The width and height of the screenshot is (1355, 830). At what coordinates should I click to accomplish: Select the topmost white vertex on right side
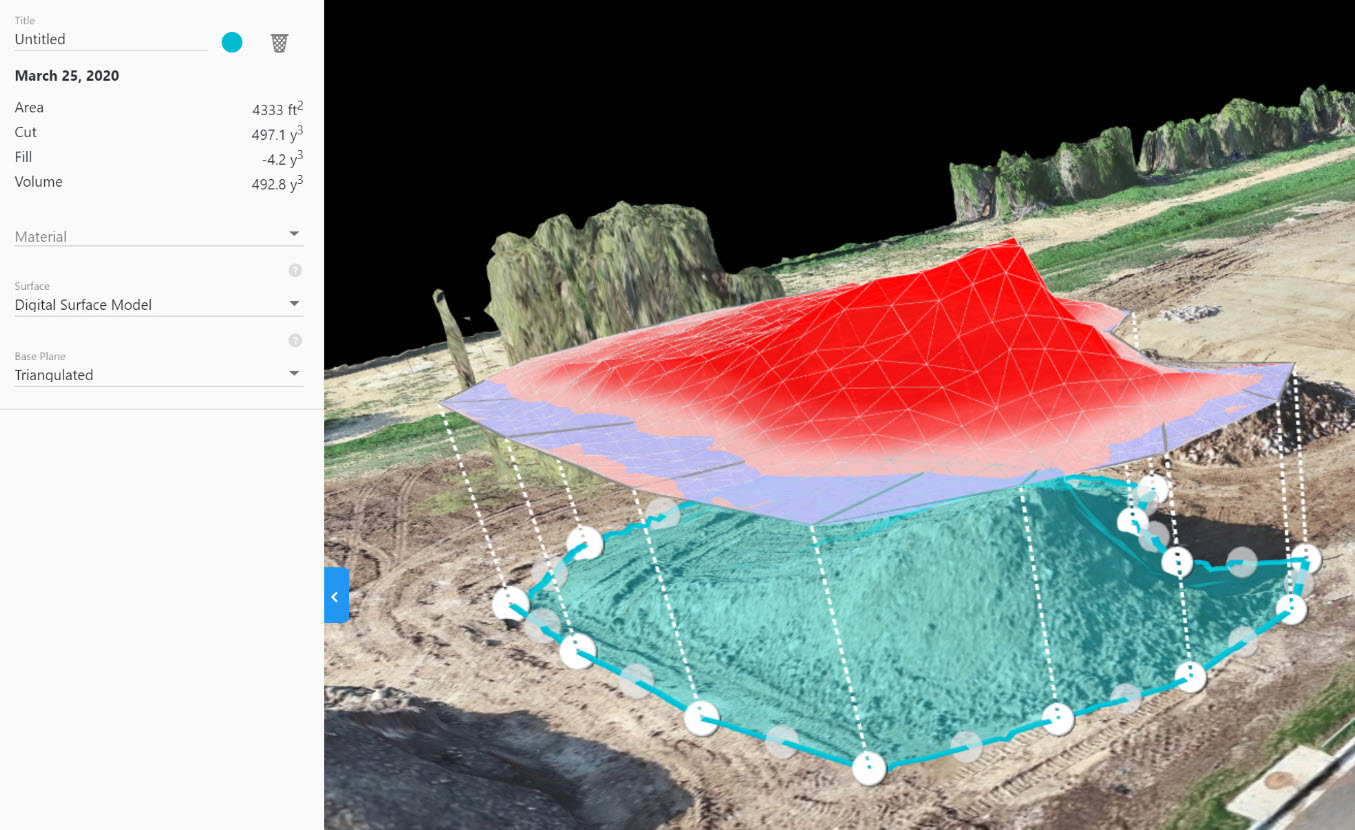(x=1152, y=489)
